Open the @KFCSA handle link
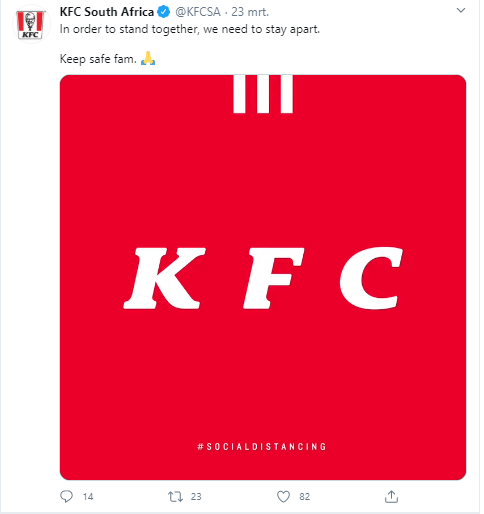Image resolution: width=484 pixels, height=514 pixels. pos(198,12)
